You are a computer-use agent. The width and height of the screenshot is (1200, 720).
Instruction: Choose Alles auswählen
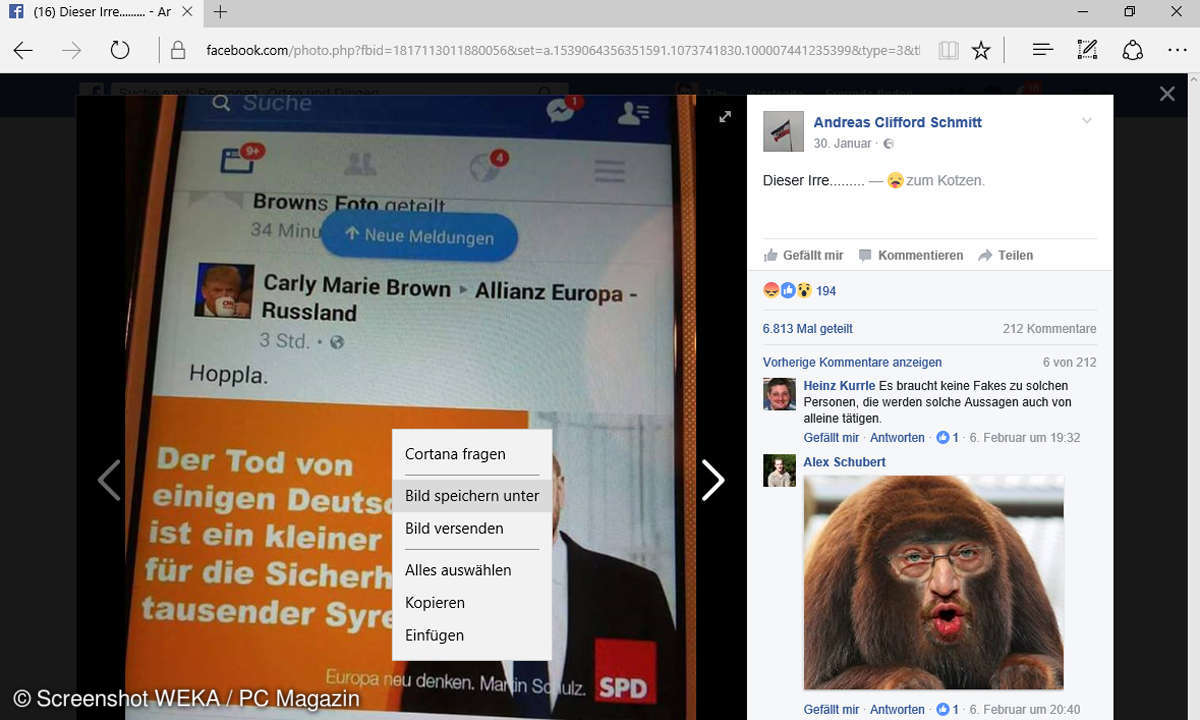click(x=471, y=570)
